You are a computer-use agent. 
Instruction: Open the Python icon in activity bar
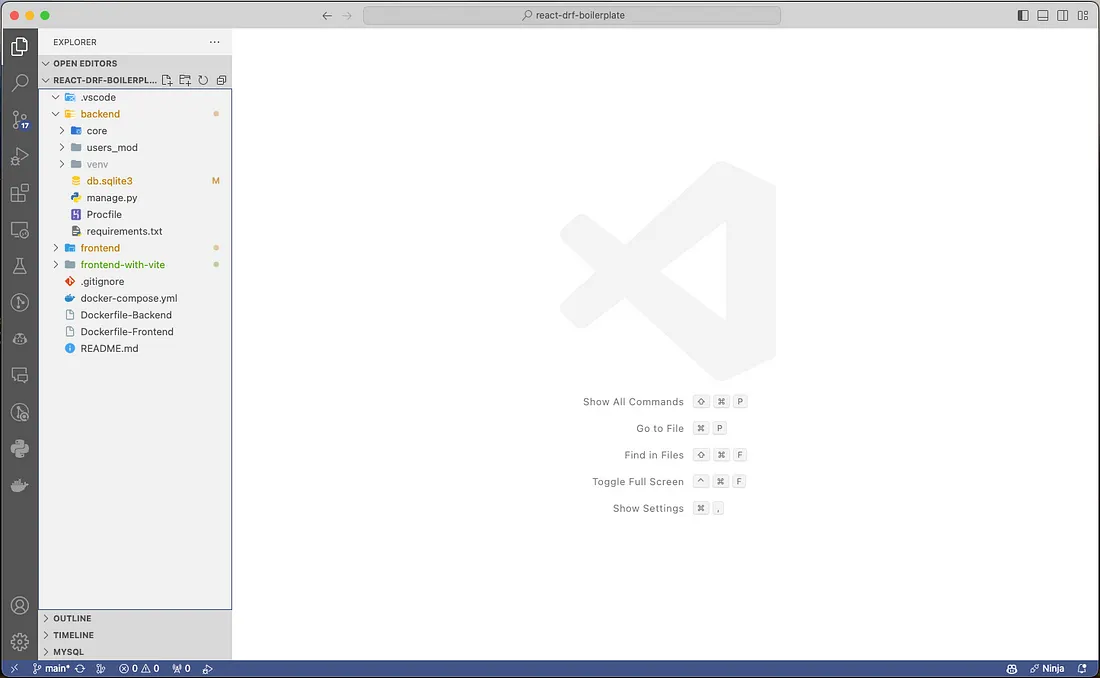[20, 448]
